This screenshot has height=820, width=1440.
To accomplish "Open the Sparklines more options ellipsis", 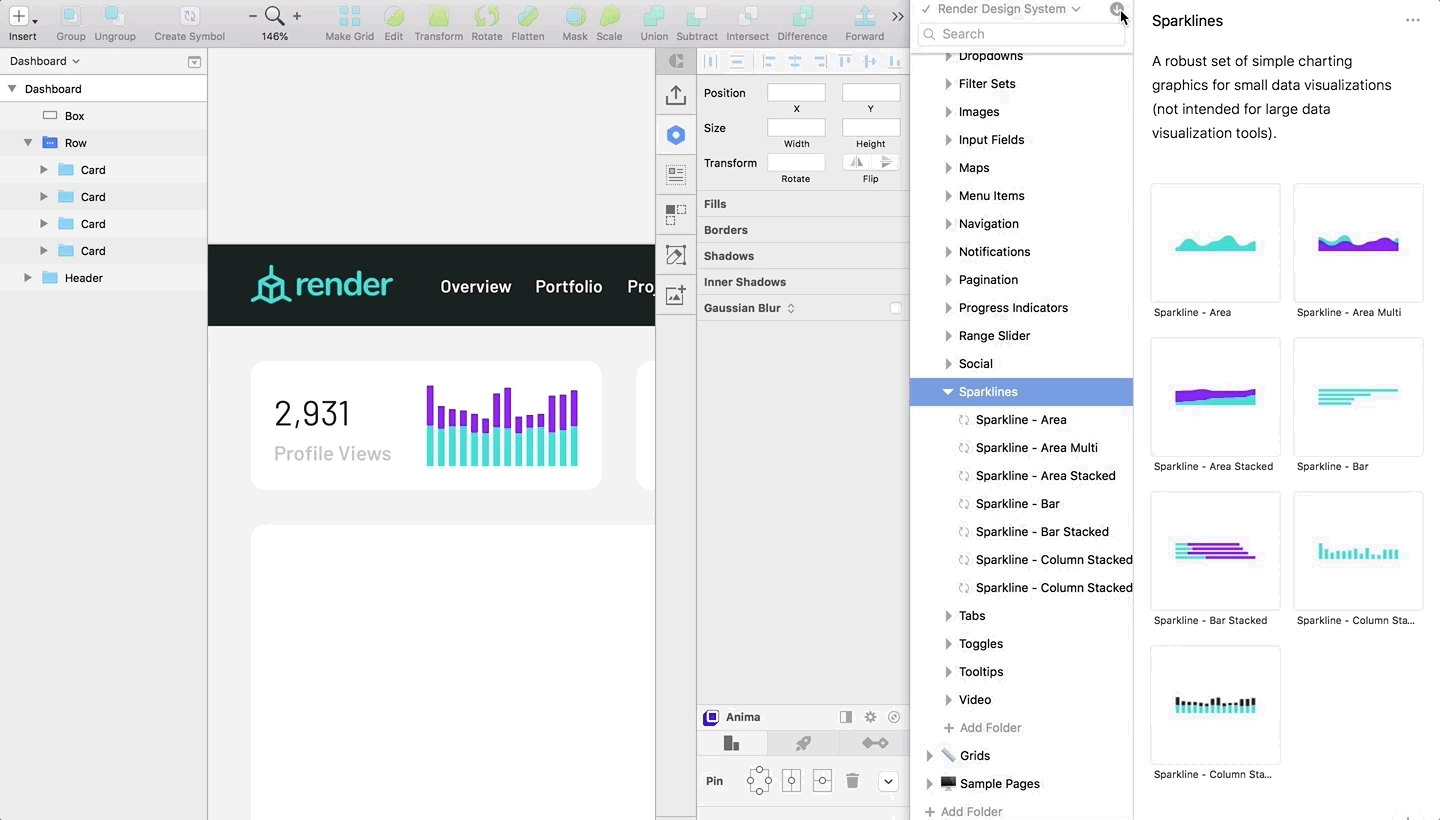I will [1412, 20].
